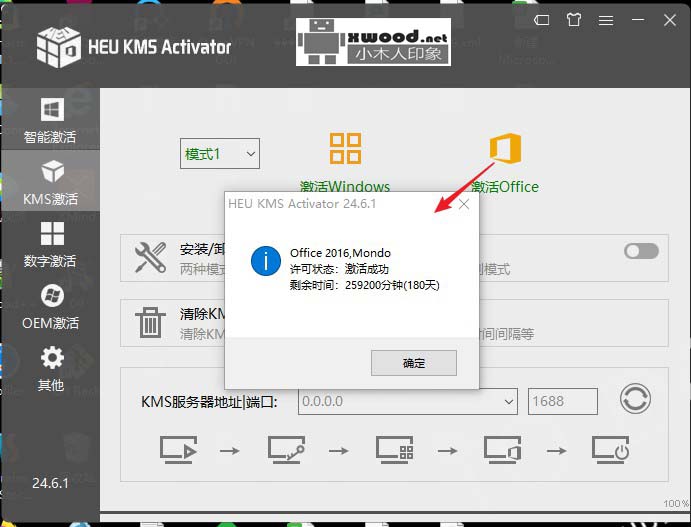
Task: Click the HEU KMS Activator cube logo
Action: 59,46
